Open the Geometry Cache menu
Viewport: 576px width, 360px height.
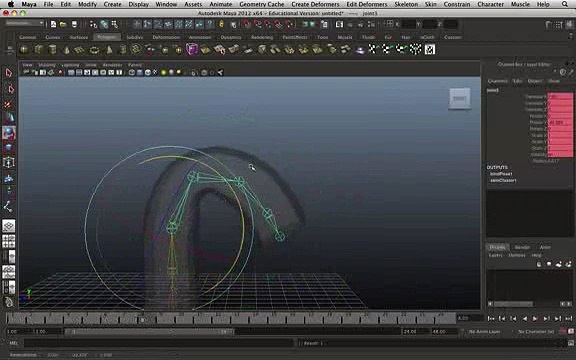tap(262, 4)
